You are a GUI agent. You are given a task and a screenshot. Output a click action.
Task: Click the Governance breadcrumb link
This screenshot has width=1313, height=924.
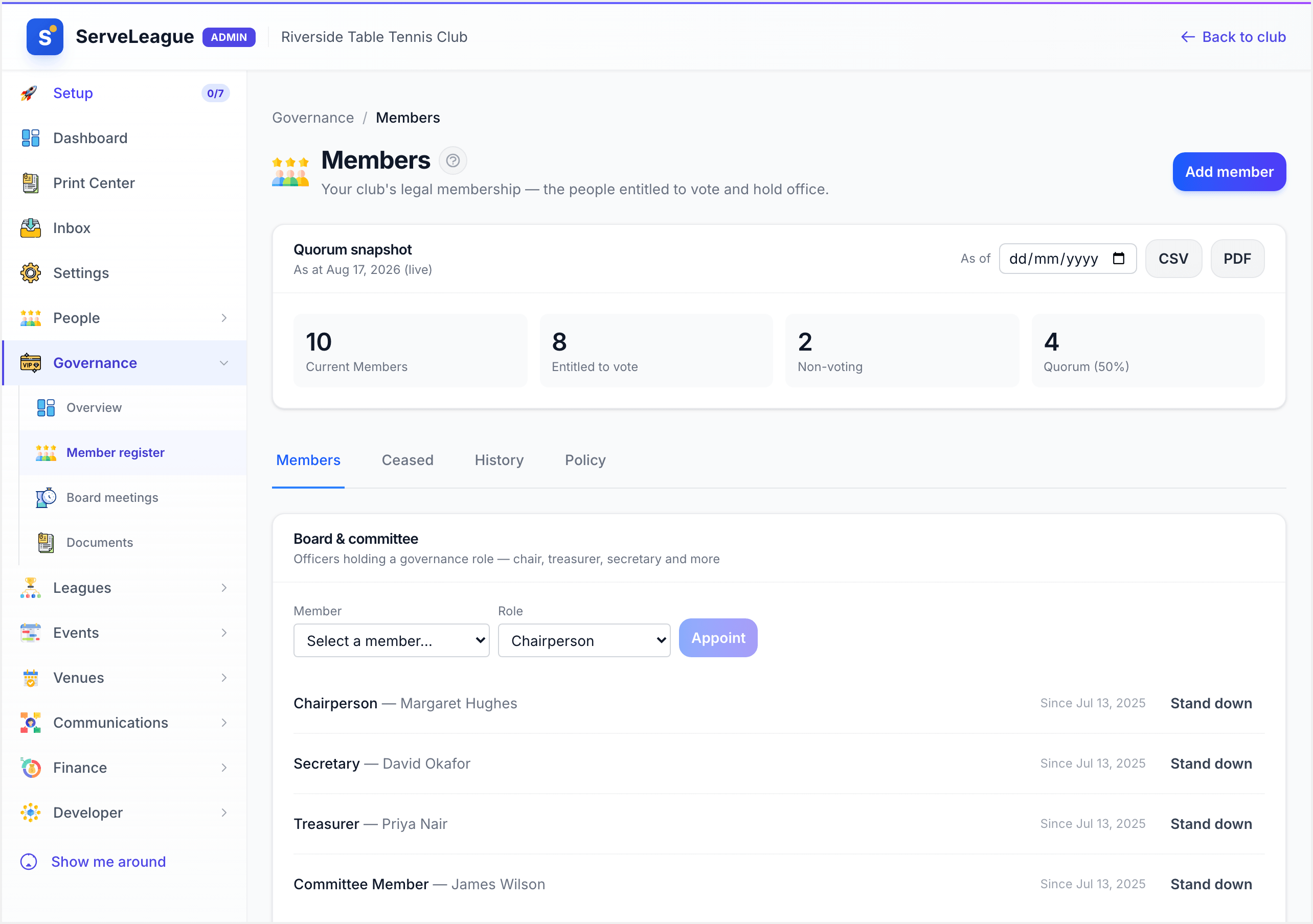[x=313, y=118]
